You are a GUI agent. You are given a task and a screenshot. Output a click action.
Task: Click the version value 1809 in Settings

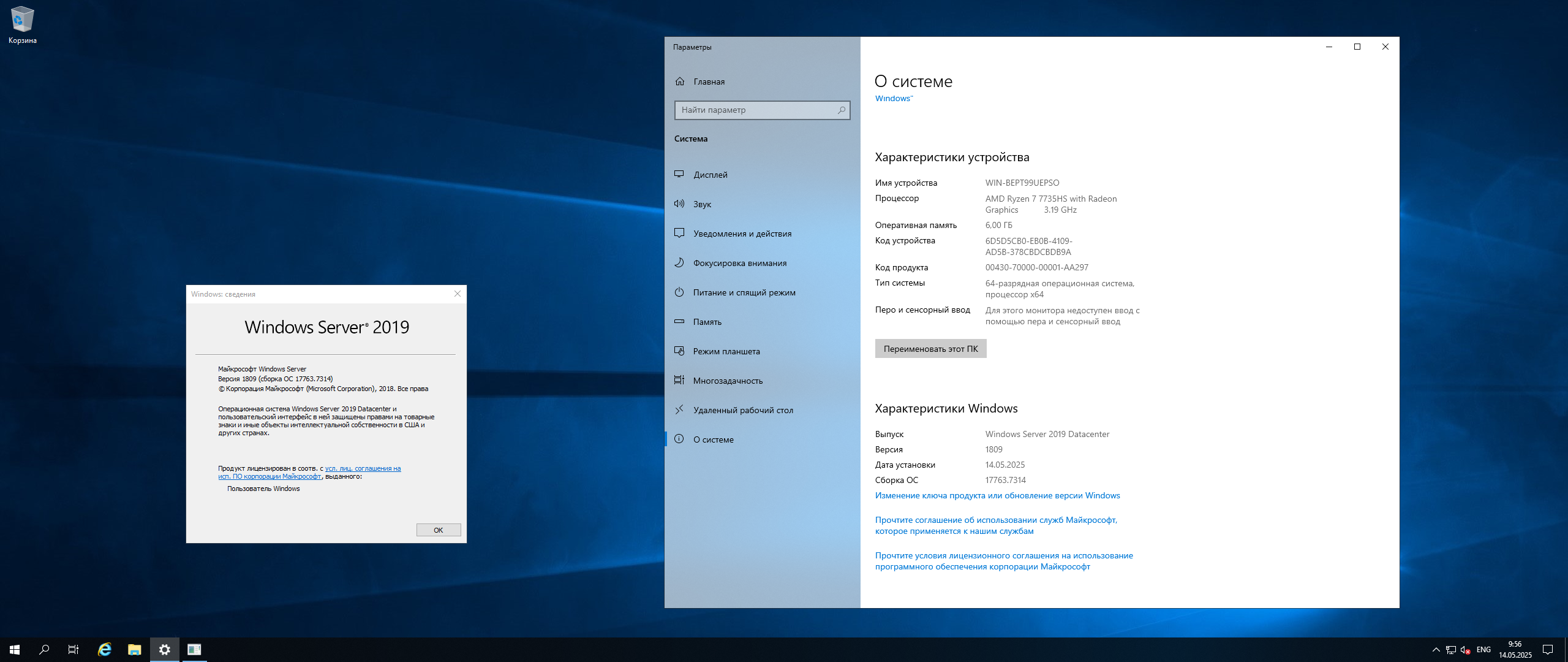993,449
